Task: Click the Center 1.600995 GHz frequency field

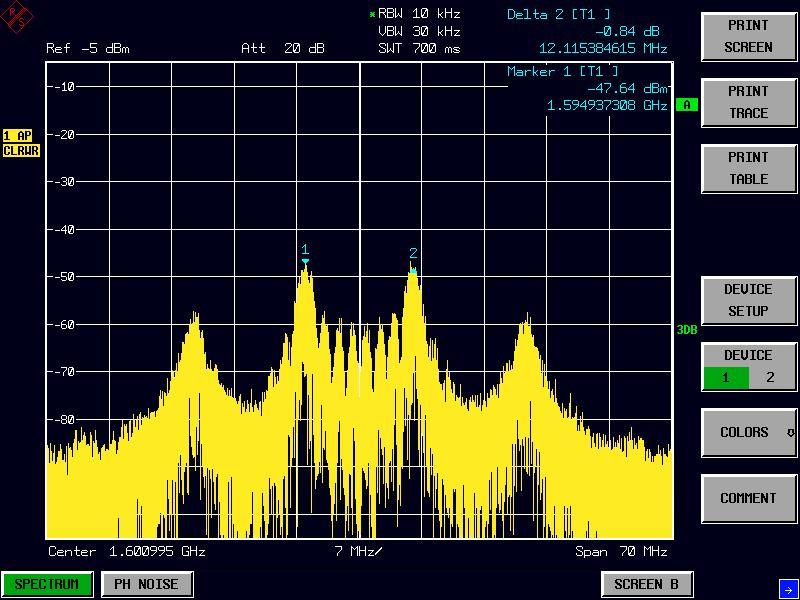Action: 126,552
